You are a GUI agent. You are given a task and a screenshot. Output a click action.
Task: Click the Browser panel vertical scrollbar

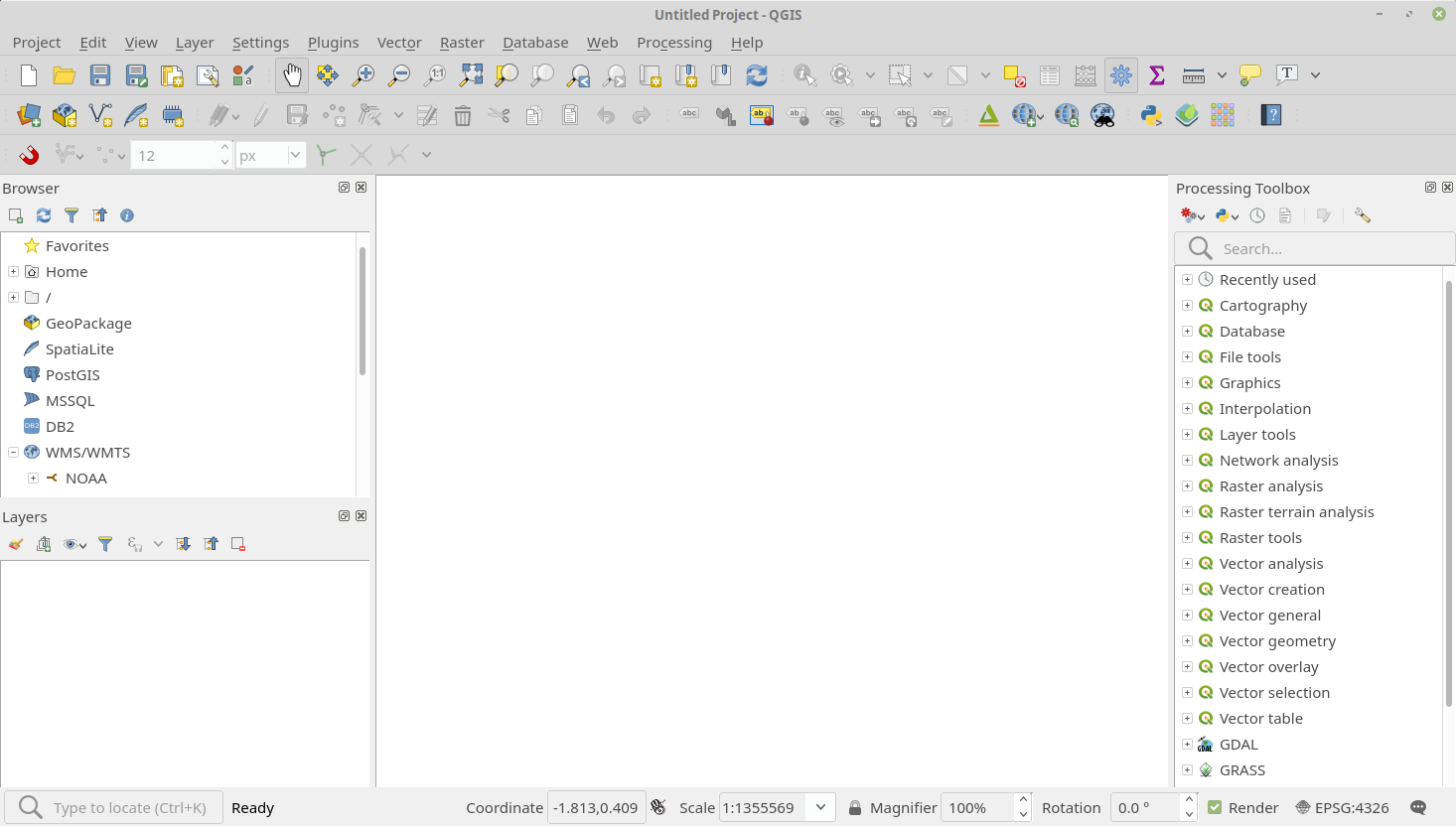tap(363, 311)
